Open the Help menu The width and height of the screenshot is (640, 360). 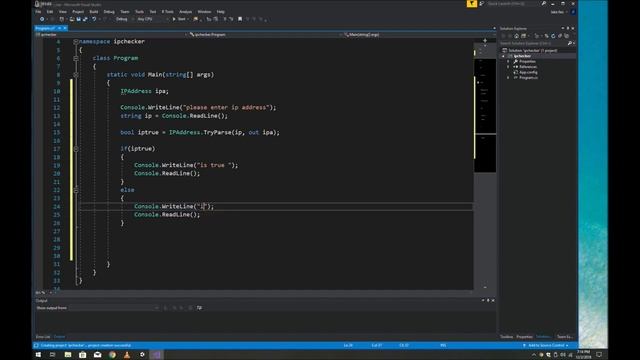pos(220,12)
